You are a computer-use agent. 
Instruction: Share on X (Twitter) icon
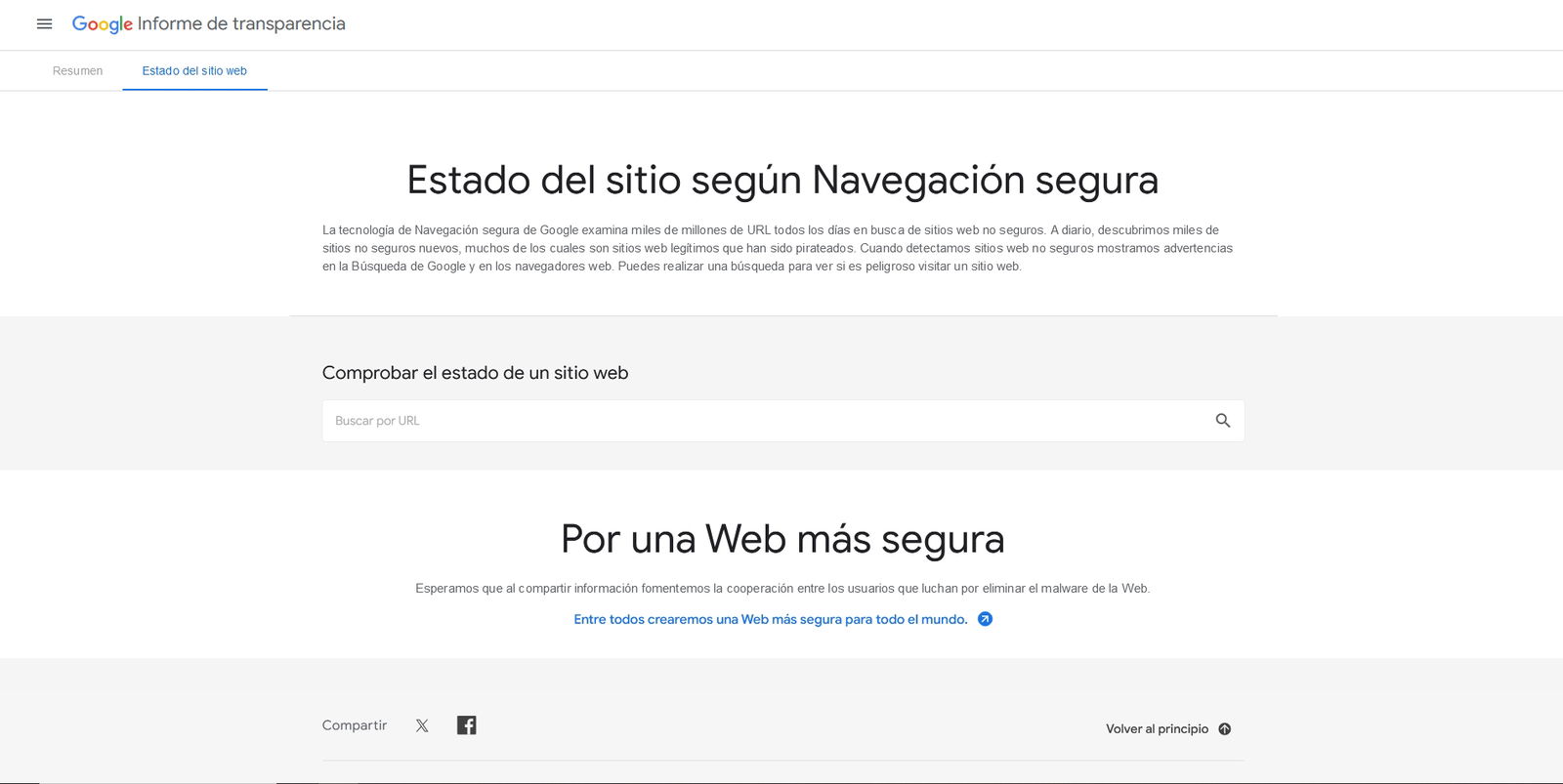point(422,725)
